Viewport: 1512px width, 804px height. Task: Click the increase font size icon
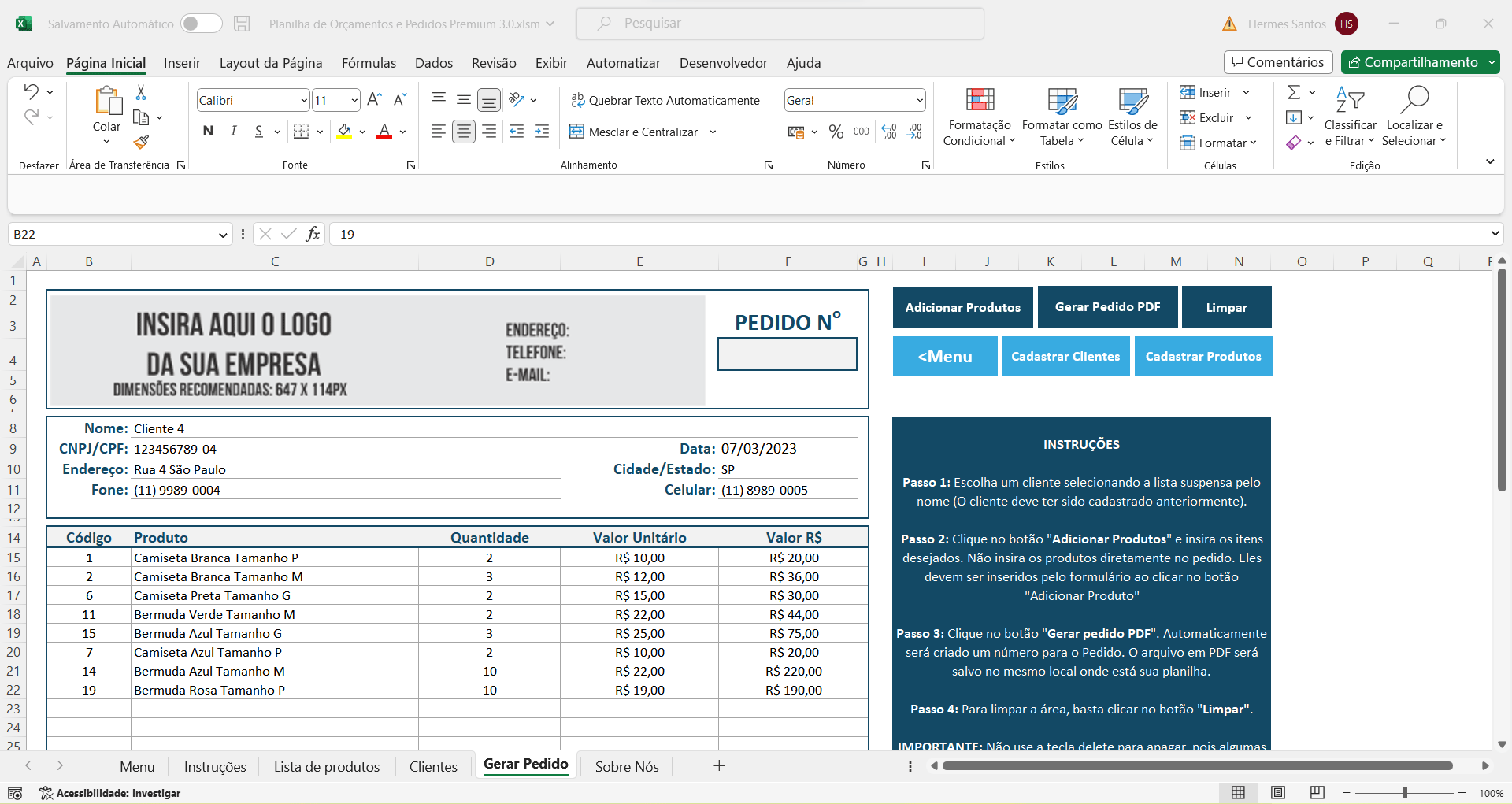point(375,100)
